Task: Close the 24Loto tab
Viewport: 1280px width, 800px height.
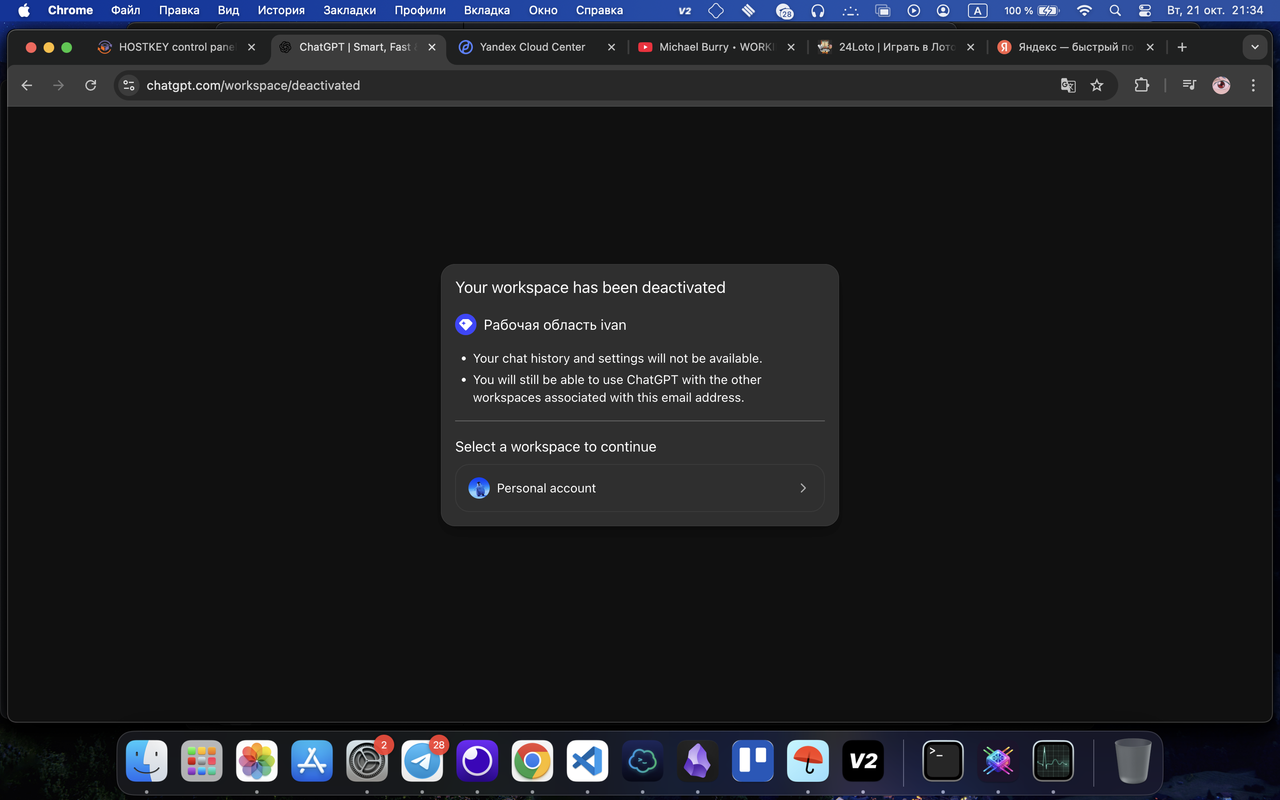Action: [x=970, y=47]
